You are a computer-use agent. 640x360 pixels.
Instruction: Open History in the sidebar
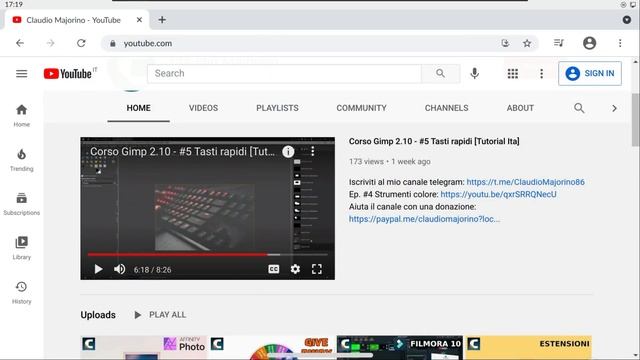tap(22, 293)
